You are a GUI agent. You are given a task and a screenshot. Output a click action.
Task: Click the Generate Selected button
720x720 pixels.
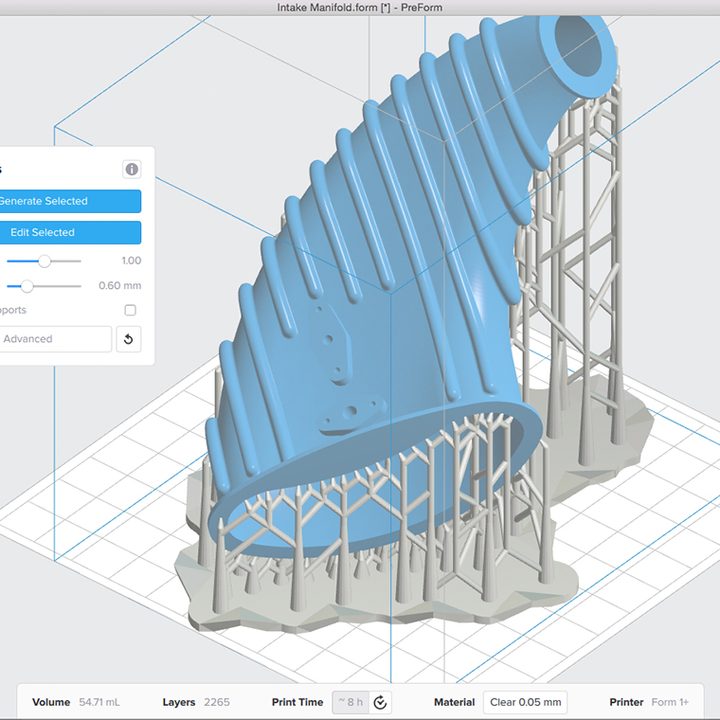coord(70,201)
